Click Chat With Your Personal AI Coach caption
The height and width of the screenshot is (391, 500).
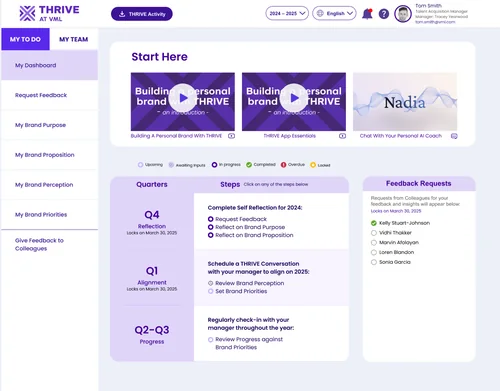click(401, 136)
